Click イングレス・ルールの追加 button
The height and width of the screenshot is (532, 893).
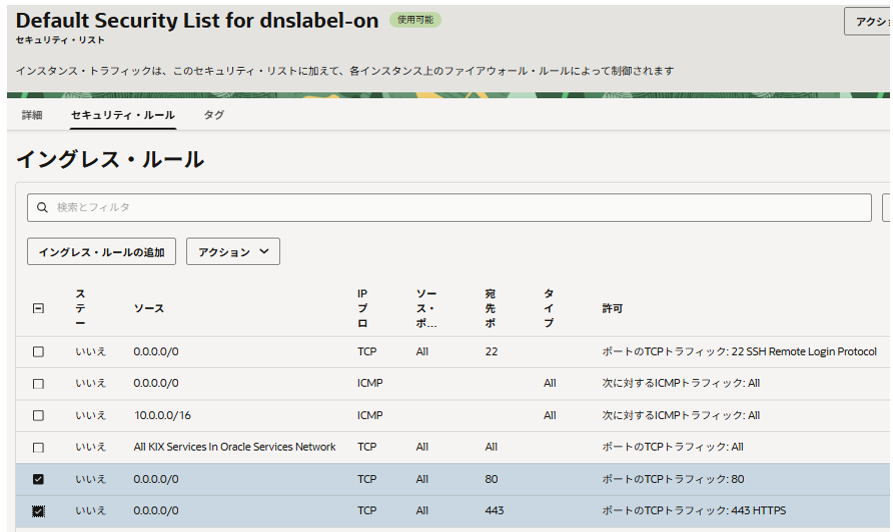(101, 252)
